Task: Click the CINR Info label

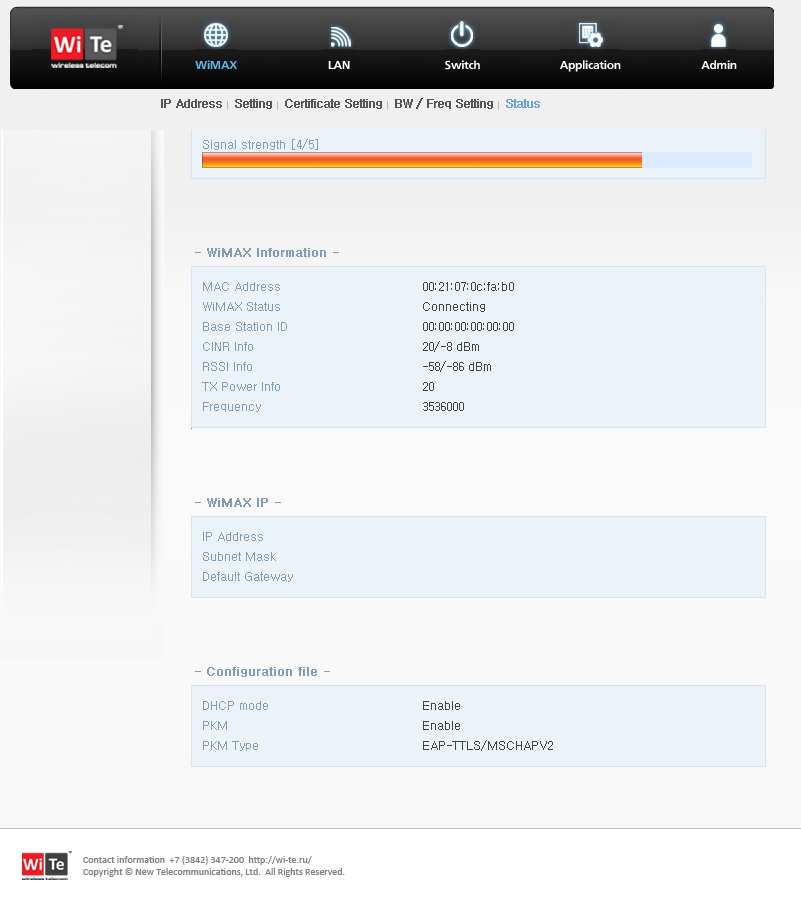Action: pos(228,347)
